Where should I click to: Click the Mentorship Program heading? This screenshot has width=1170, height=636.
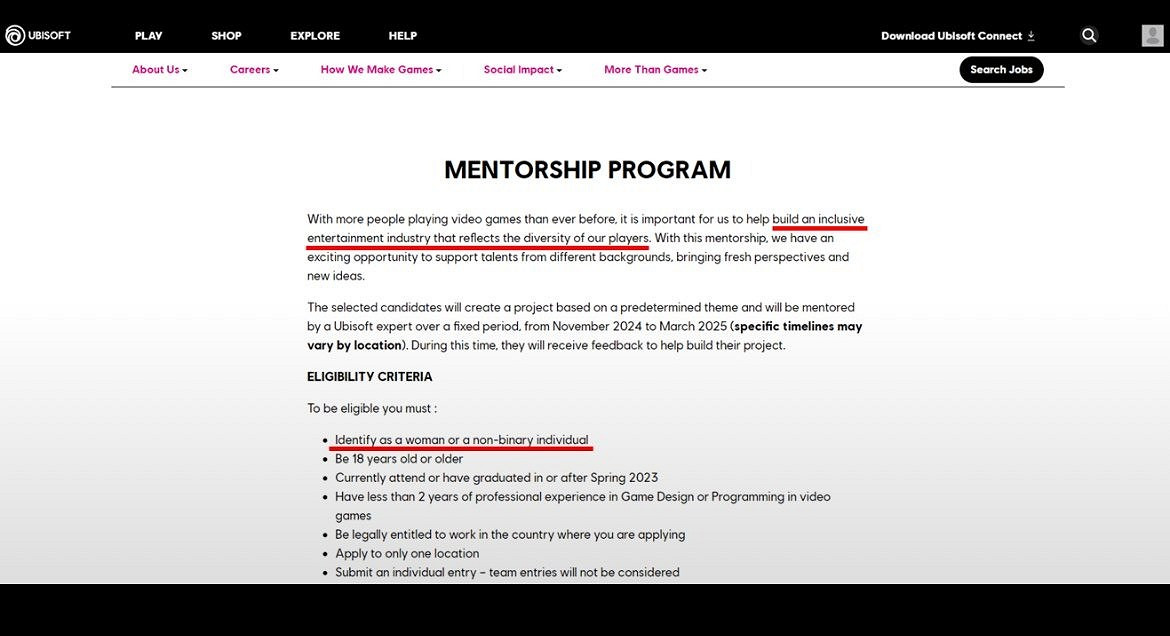pos(587,170)
